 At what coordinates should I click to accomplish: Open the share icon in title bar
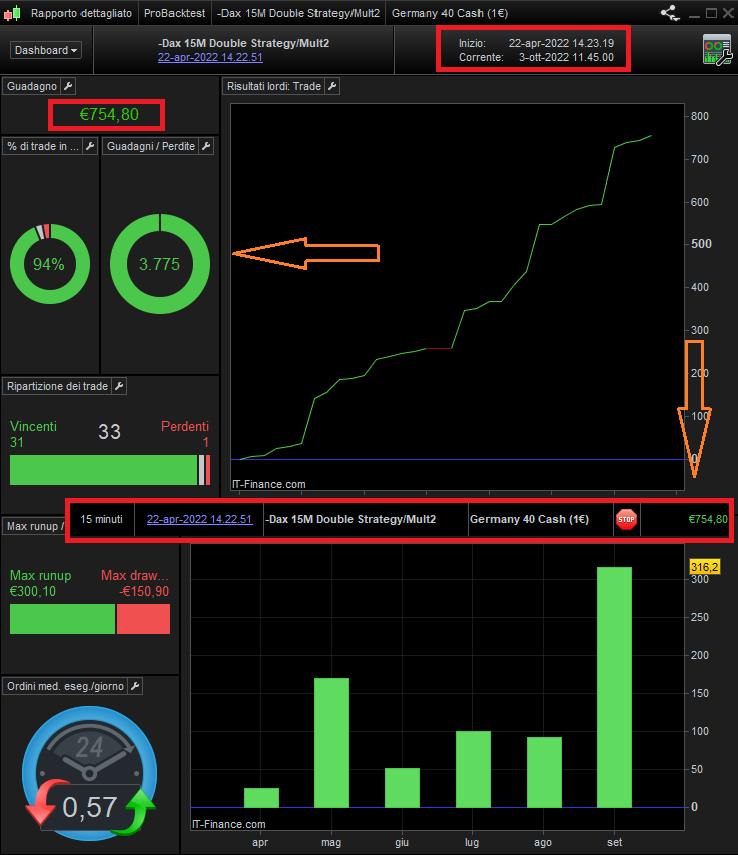pyautogui.click(x=670, y=13)
